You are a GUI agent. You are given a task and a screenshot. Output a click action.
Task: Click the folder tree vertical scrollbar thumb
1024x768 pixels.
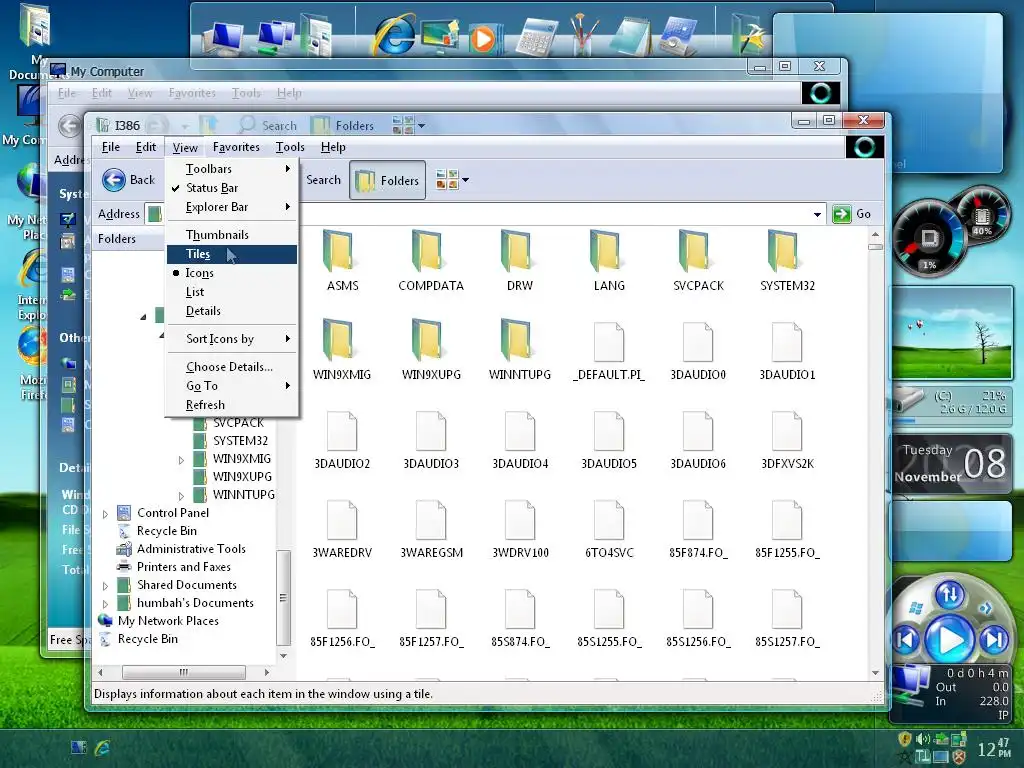(283, 598)
